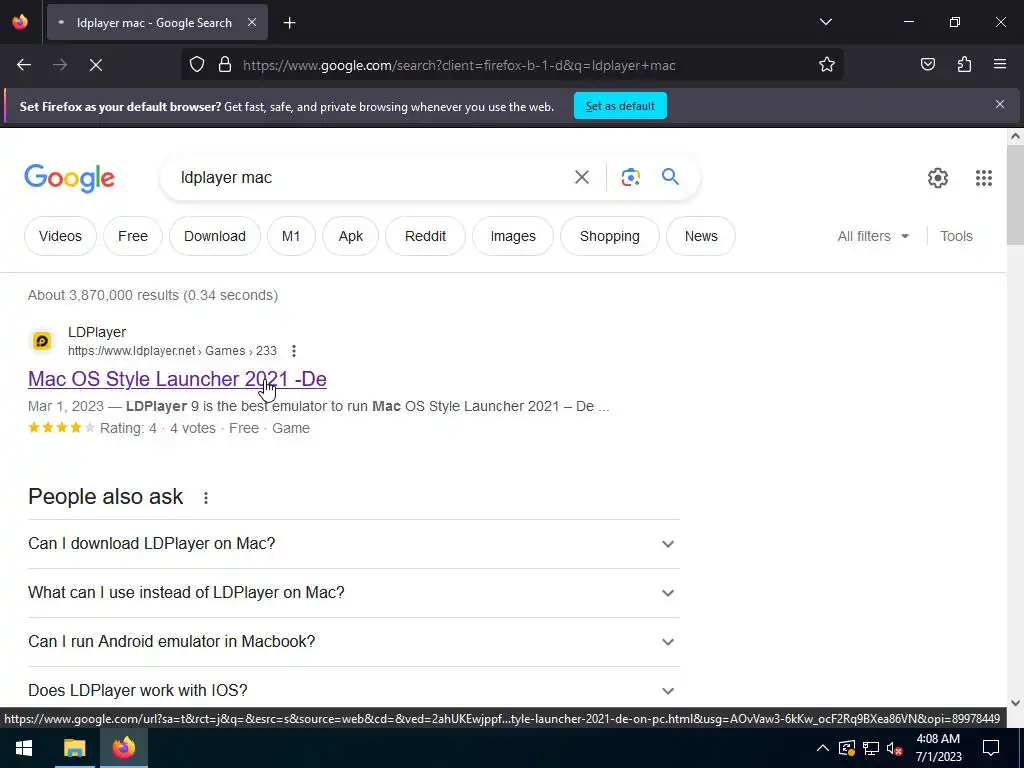Switch to Shopping results
This screenshot has height=768, width=1024.
(x=609, y=236)
